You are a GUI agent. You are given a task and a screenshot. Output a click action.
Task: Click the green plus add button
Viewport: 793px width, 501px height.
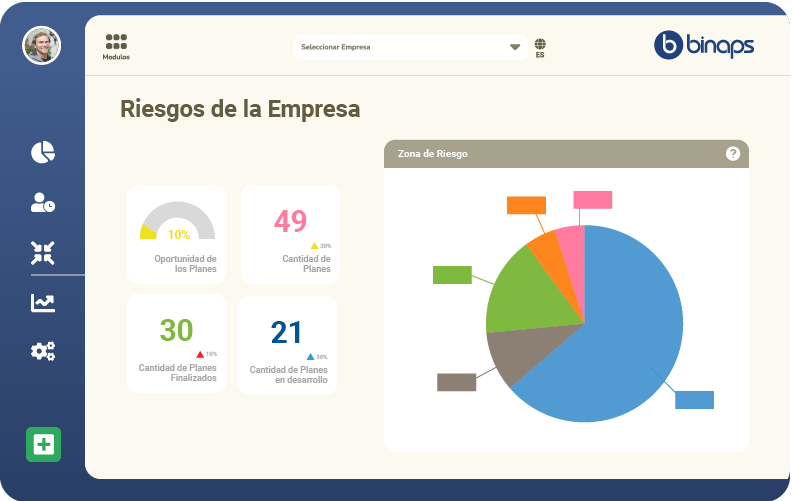coord(43,444)
